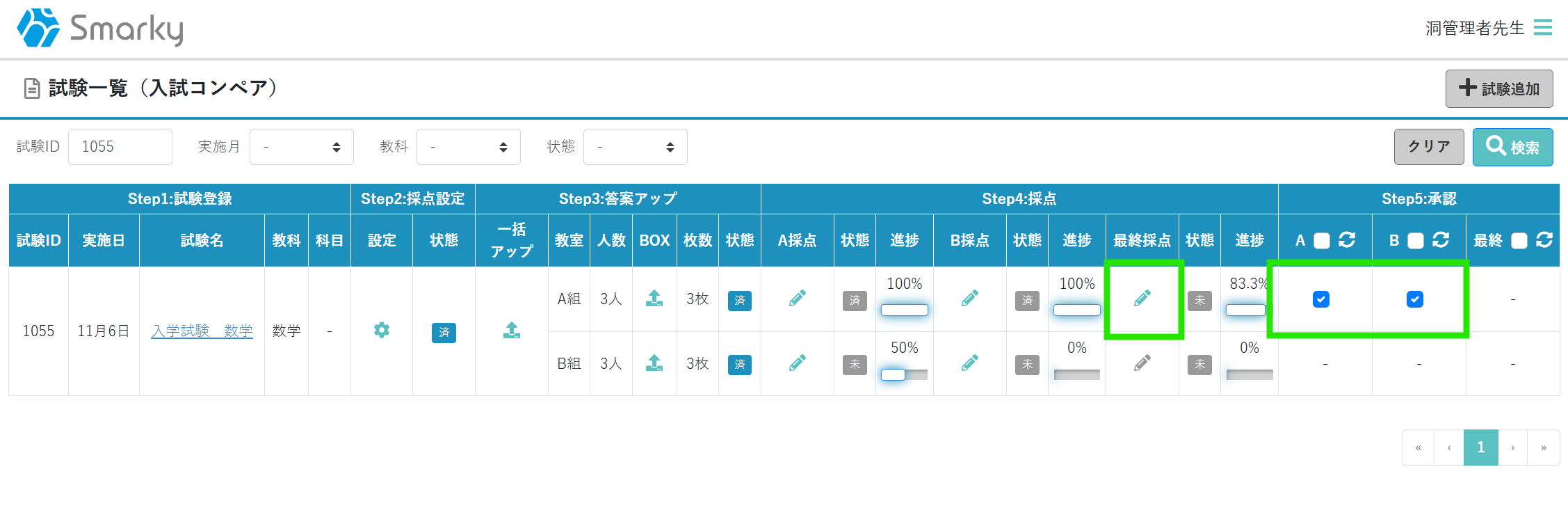This screenshot has height=522, width=1568.
Task: Click the BOX upload icon for B組
Action: point(654,363)
